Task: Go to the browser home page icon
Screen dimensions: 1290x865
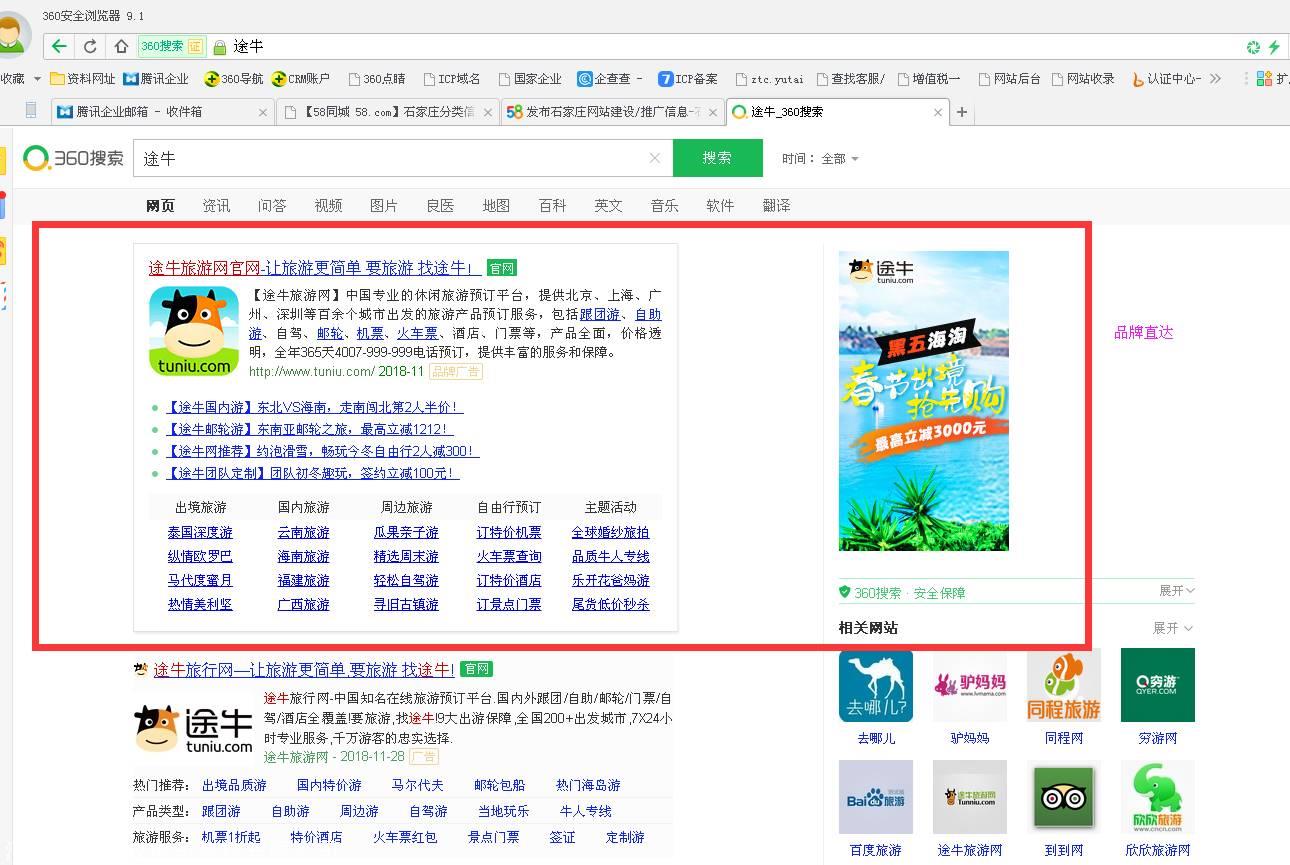Action: pyautogui.click(x=121, y=46)
